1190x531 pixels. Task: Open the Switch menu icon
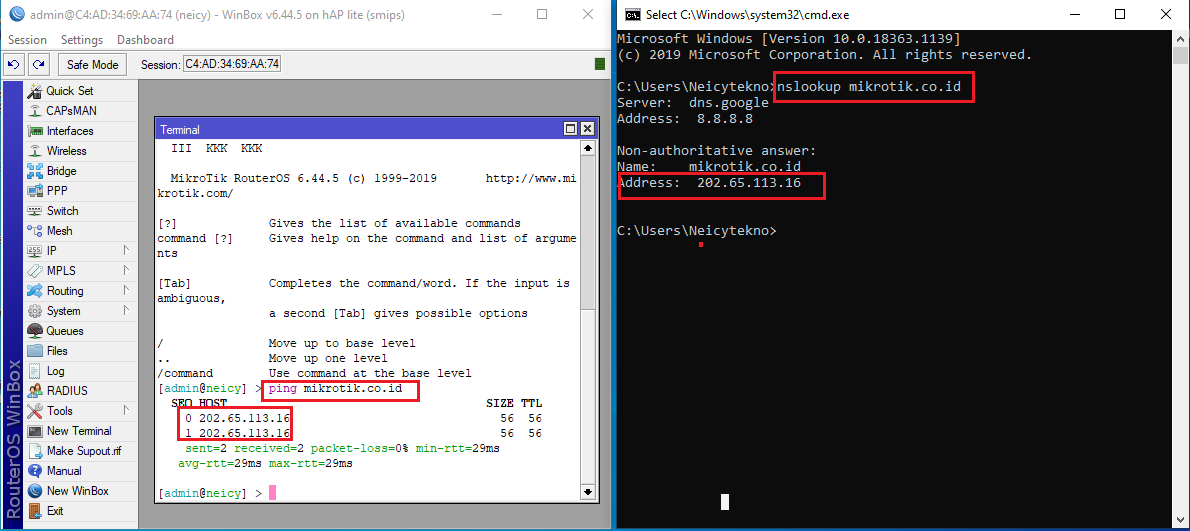click(x=34, y=211)
